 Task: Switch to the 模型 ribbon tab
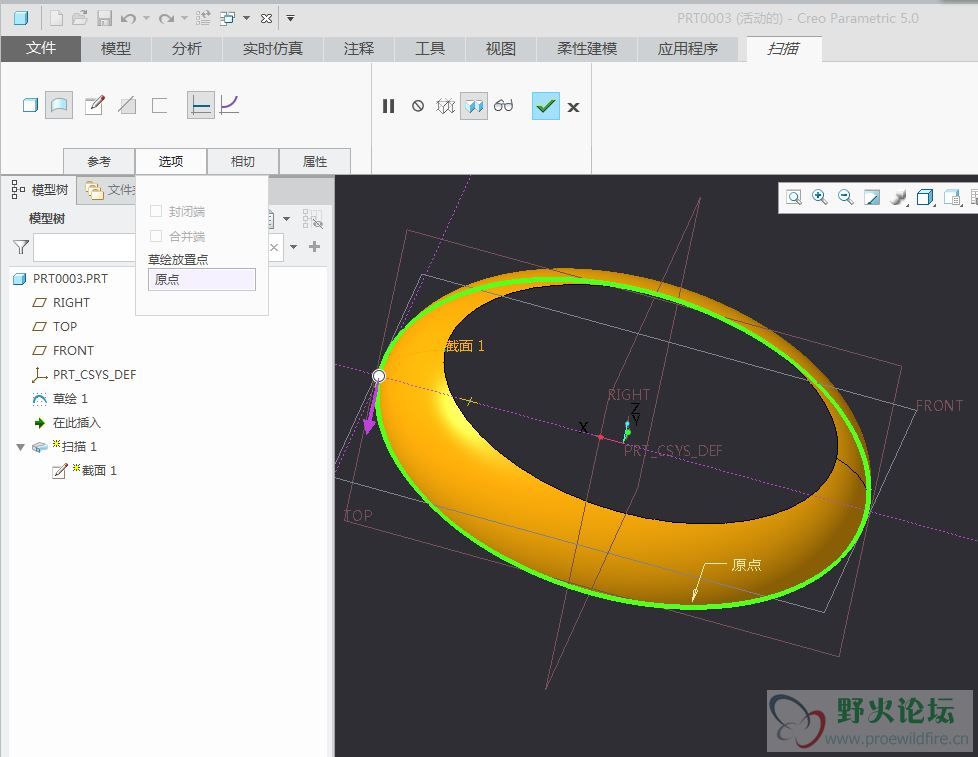click(x=116, y=49)
